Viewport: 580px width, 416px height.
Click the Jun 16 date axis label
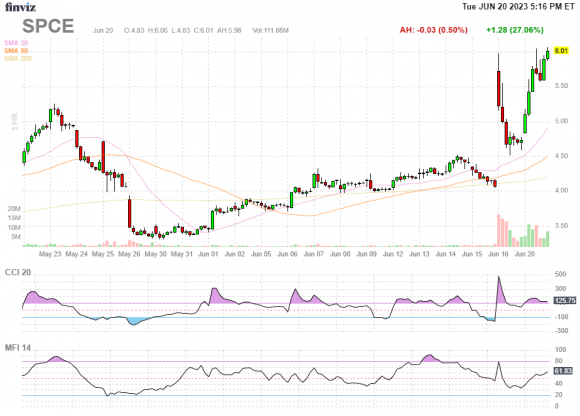tap(498, 254)
